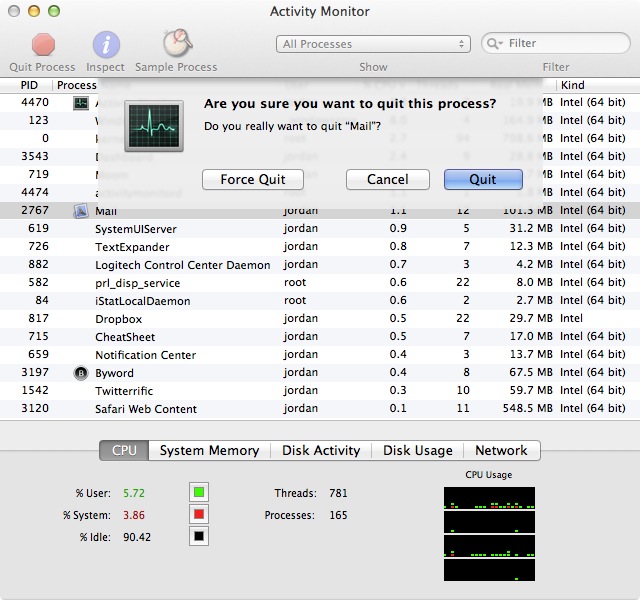Select the iStatLocalDaemon process
640x600 pixels.
click(x=320, y=300)
